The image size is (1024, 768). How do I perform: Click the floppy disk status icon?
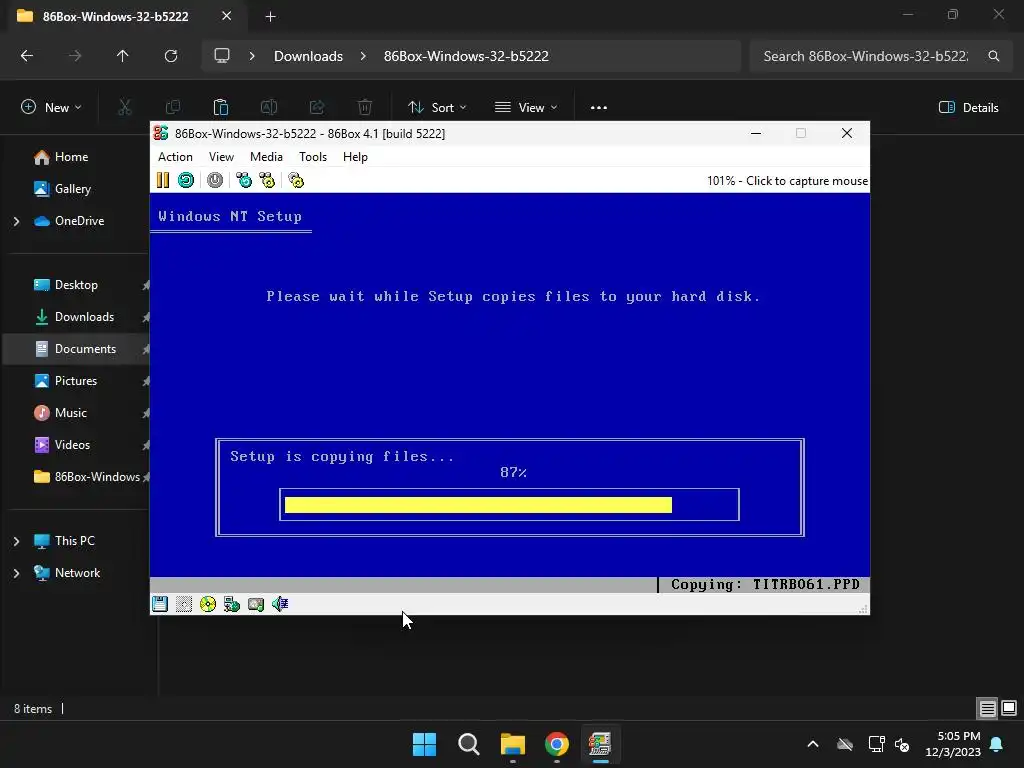tap(160, 604)
